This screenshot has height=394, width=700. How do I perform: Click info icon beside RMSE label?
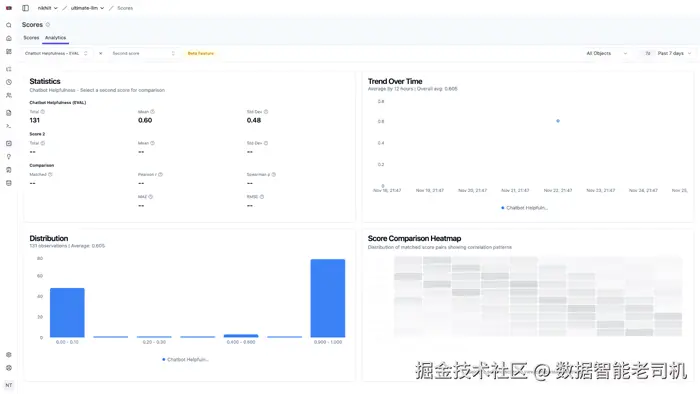pos(262,197)
